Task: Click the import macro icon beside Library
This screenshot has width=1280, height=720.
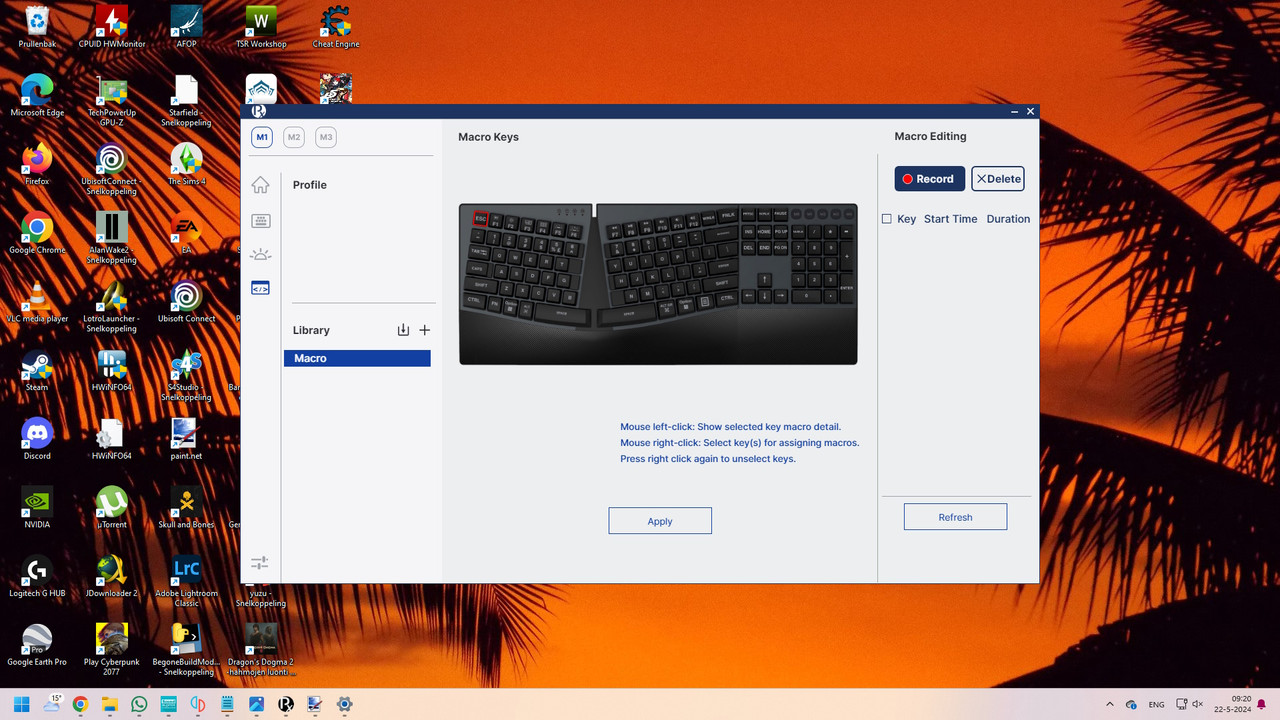Action: (x=403, y=330)
